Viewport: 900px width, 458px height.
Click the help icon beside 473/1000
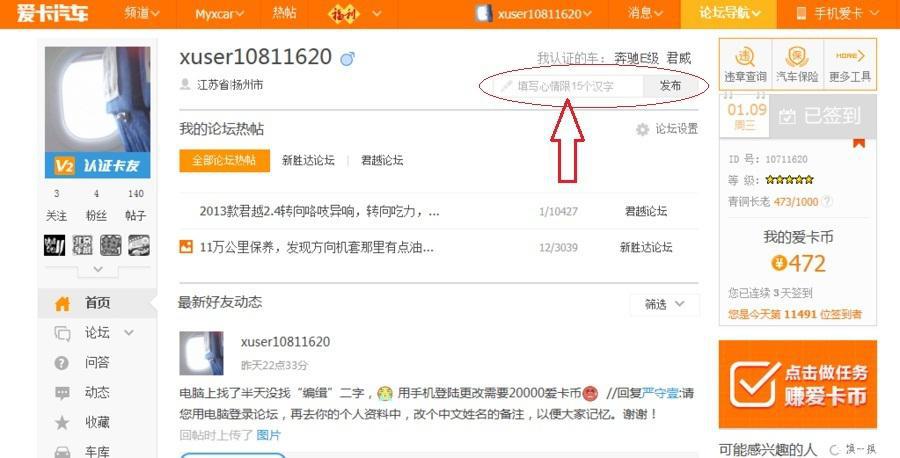[x=827, y=201]
